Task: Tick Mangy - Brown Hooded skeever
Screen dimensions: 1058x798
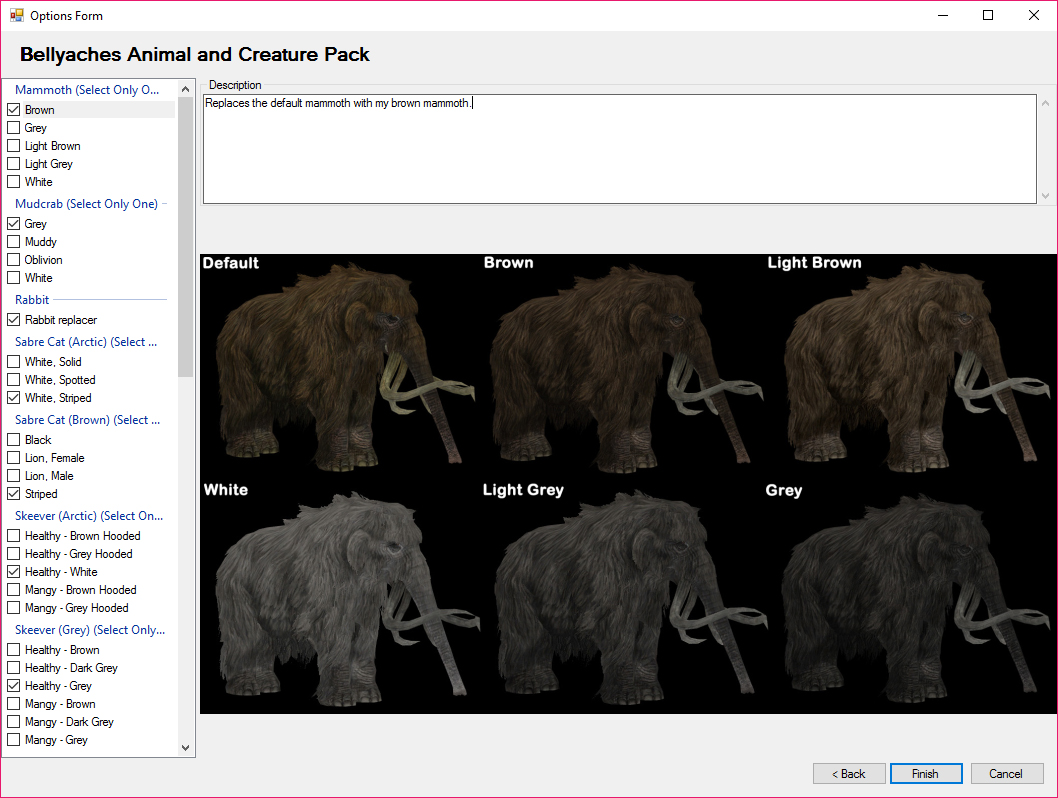Action: (x=13, y=590)
